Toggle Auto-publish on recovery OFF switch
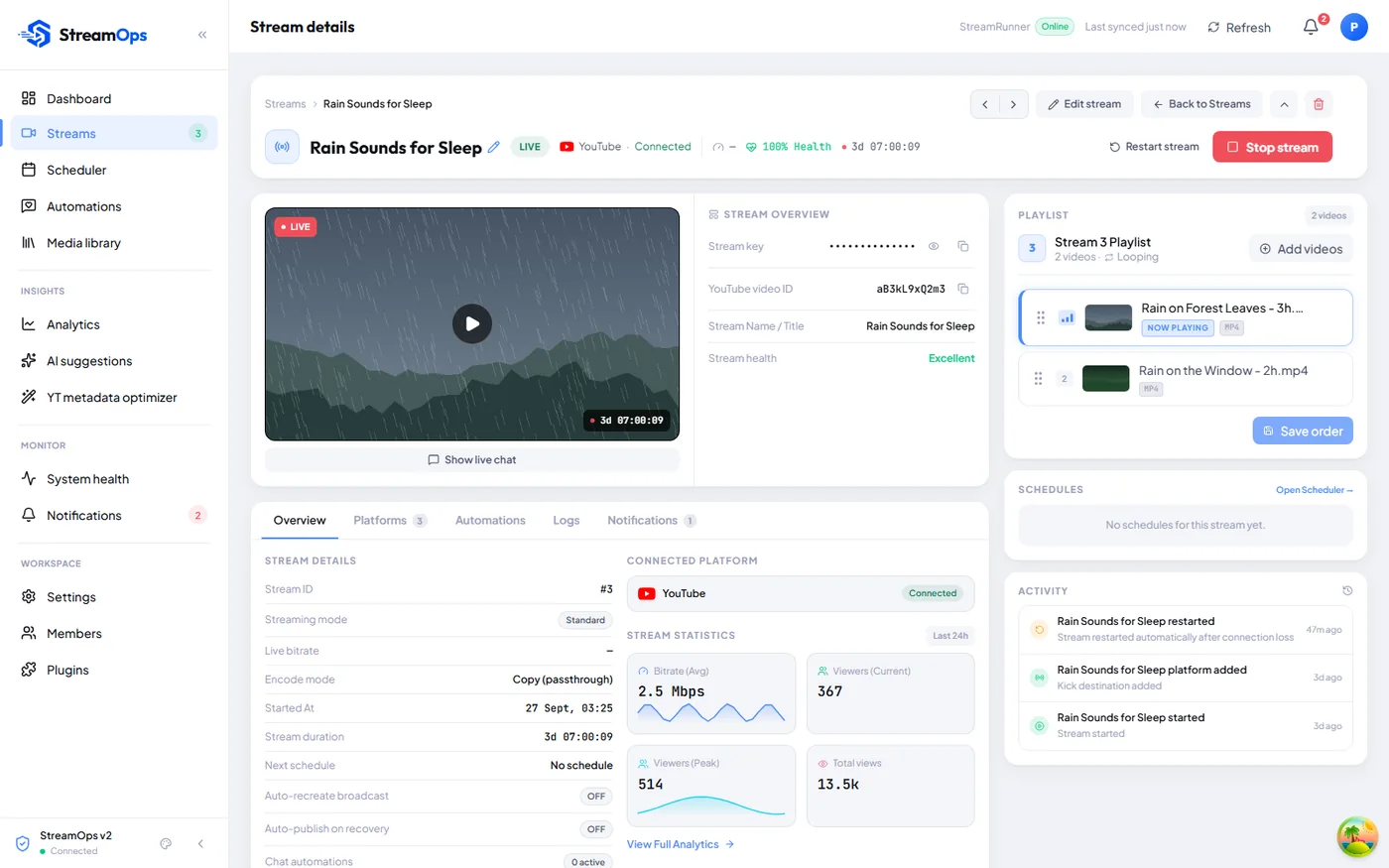Viewport: 1389px width, 868px height. click(596, 829)
